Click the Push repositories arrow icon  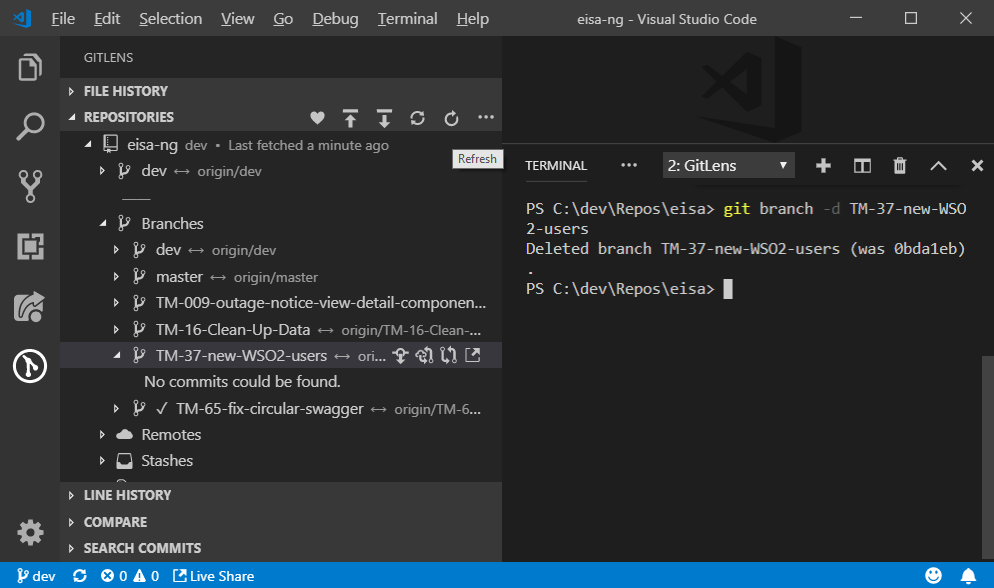pos(350,117)
